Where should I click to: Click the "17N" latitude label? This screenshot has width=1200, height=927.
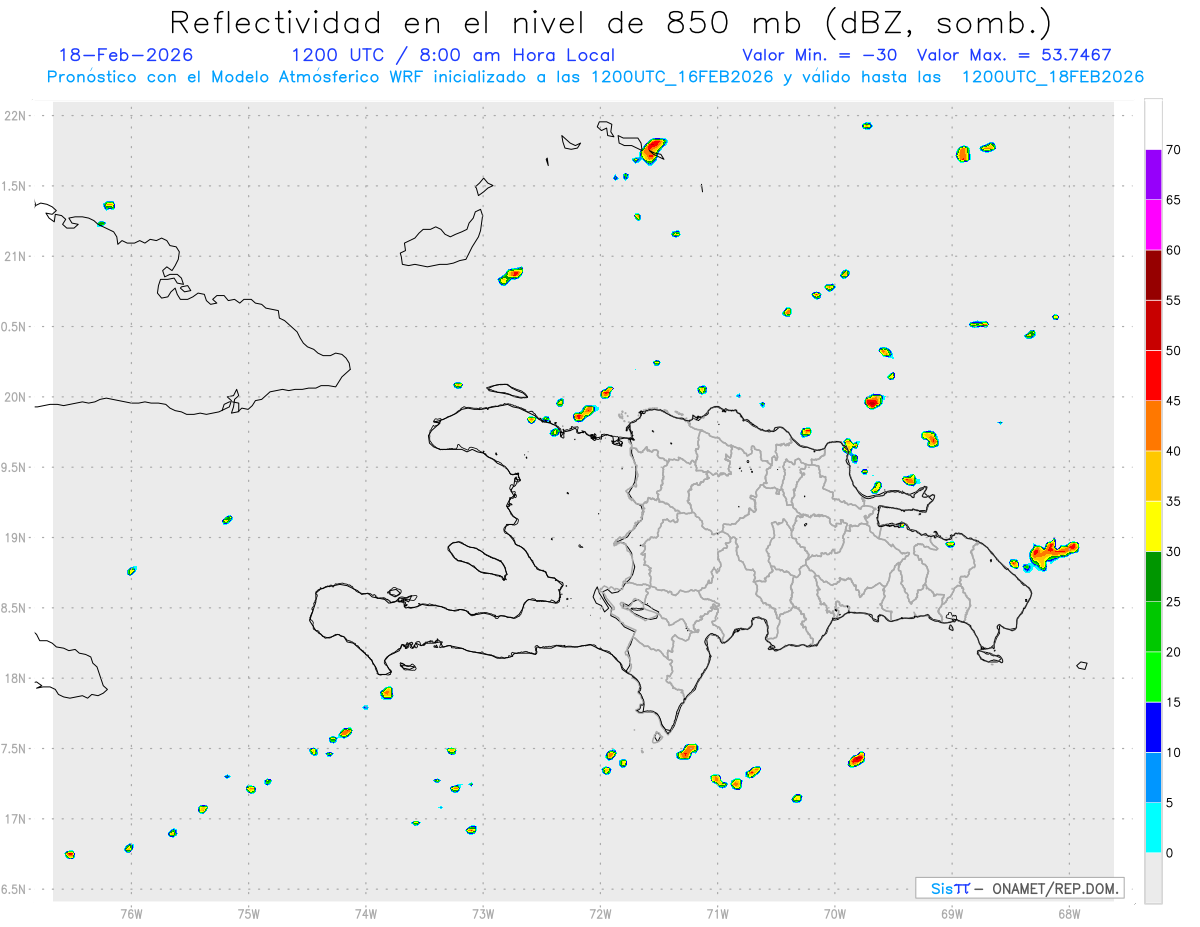coord(17,819)
